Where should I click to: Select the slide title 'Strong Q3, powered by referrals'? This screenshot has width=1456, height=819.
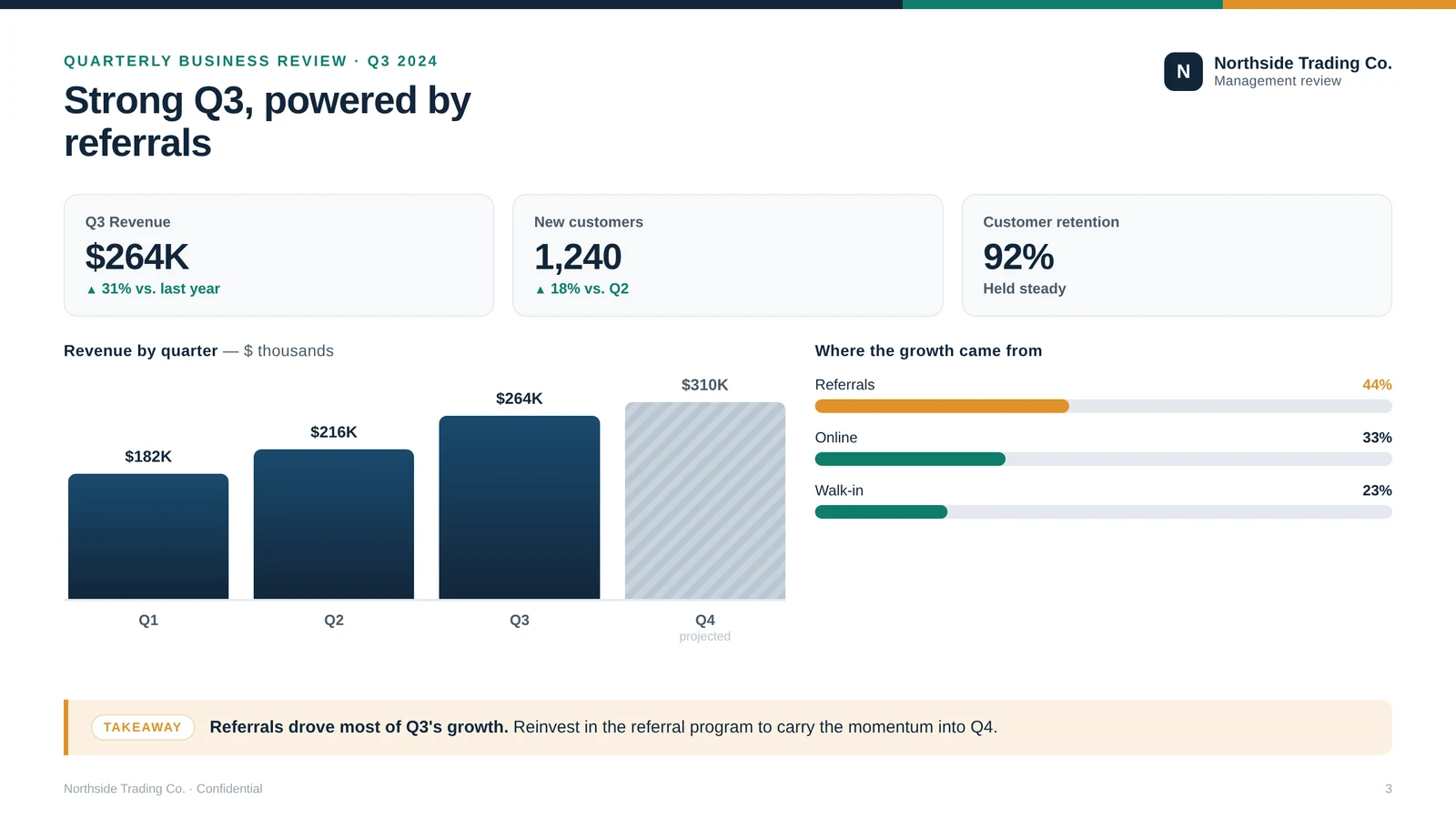267,121
